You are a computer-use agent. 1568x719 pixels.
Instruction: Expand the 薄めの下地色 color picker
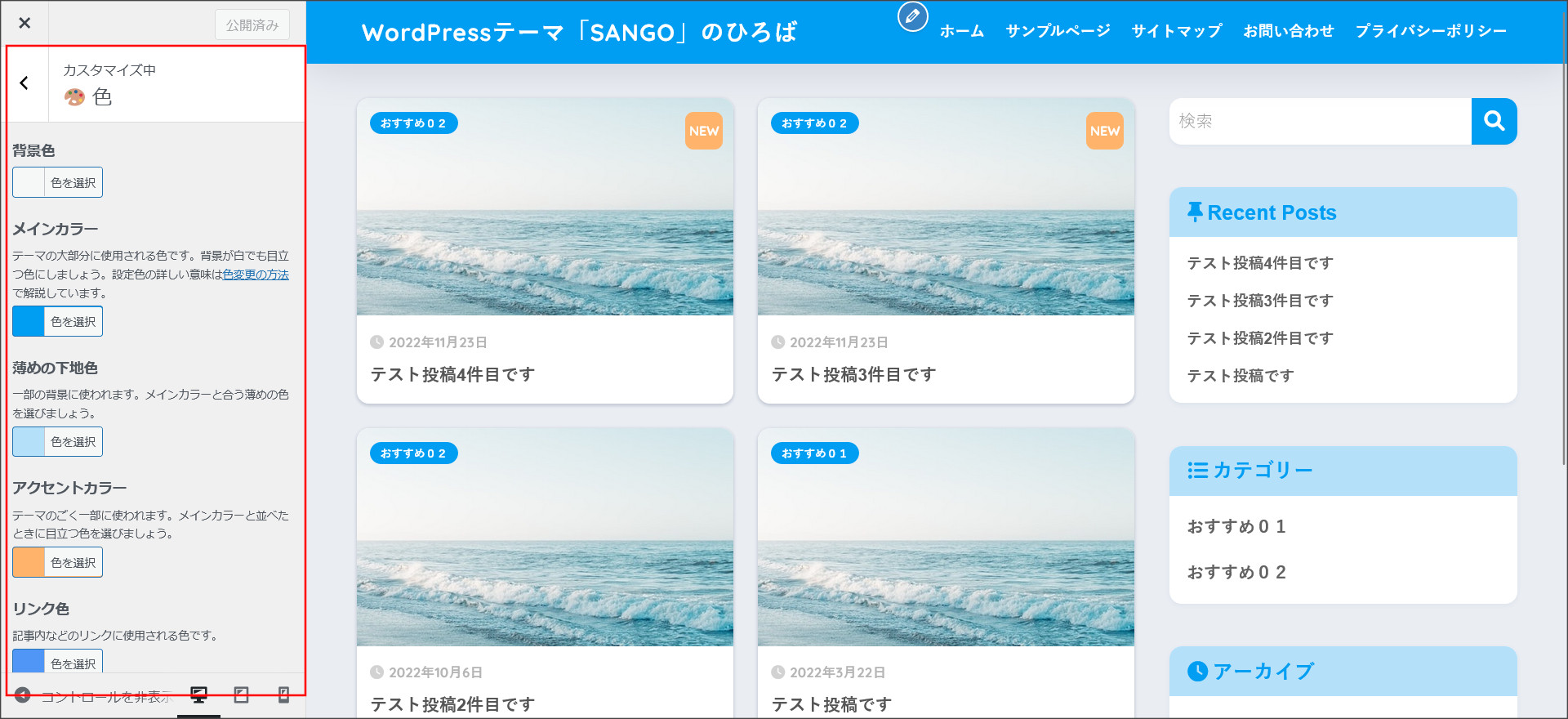tap(57, 441)
